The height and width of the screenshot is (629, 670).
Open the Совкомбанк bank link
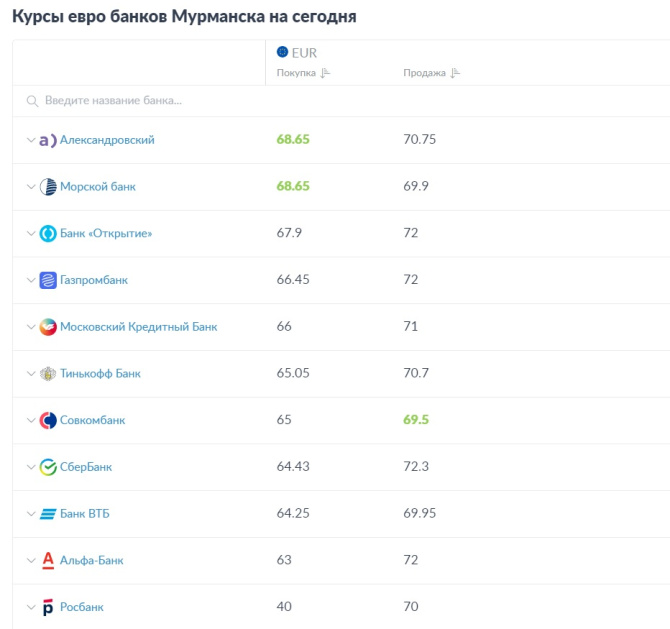(93, 420)
